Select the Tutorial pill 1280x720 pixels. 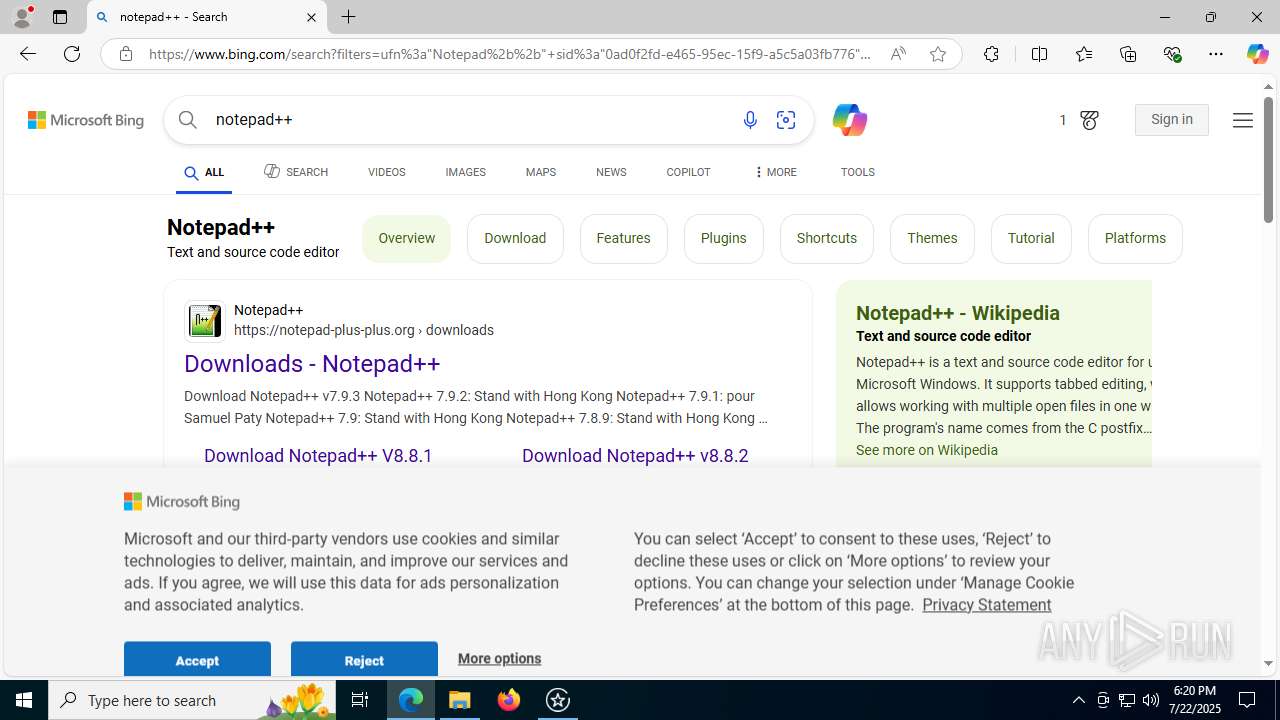[x=1031, y=238]
